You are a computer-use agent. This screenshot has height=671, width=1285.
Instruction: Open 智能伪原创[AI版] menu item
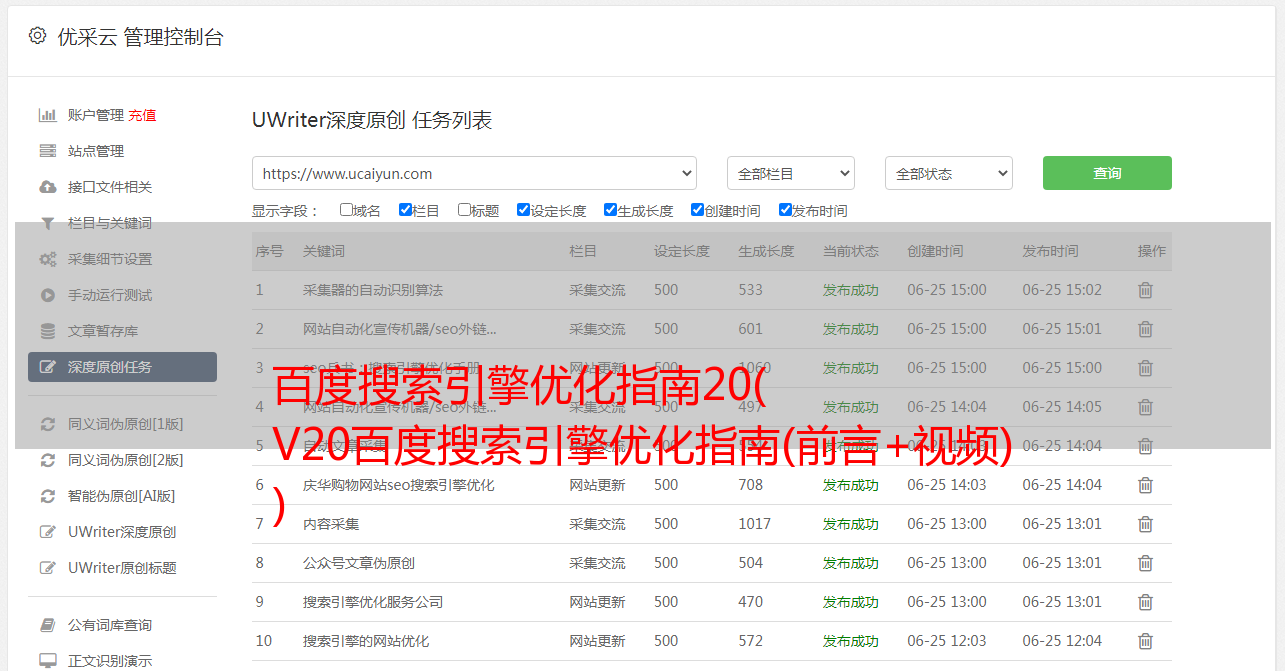tap(122, 496)
